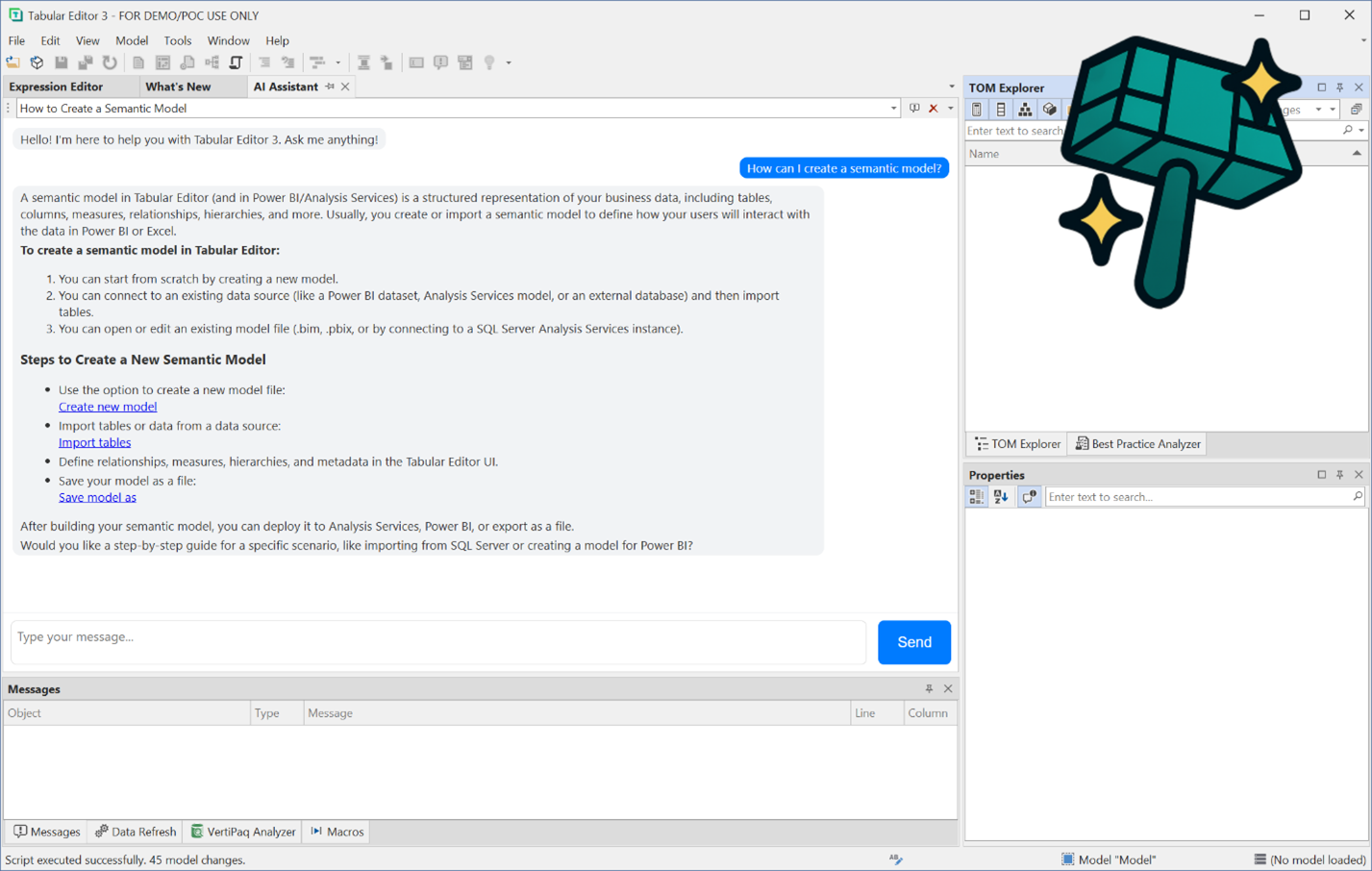Click the Create new model link
Image resolution: width=1372 pixels, height=871 pixels.
(107, 406)
